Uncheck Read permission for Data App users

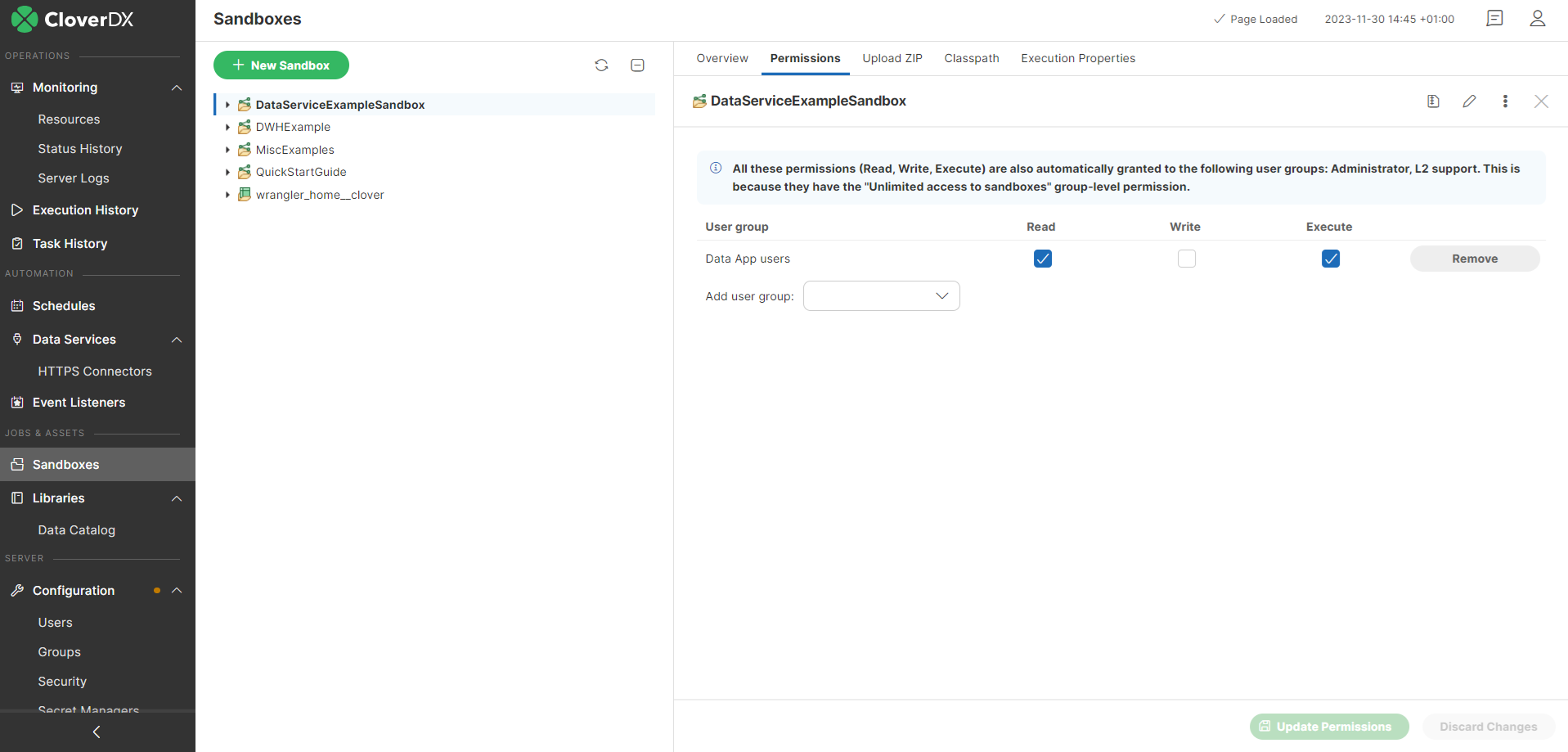click(1041, 258)
